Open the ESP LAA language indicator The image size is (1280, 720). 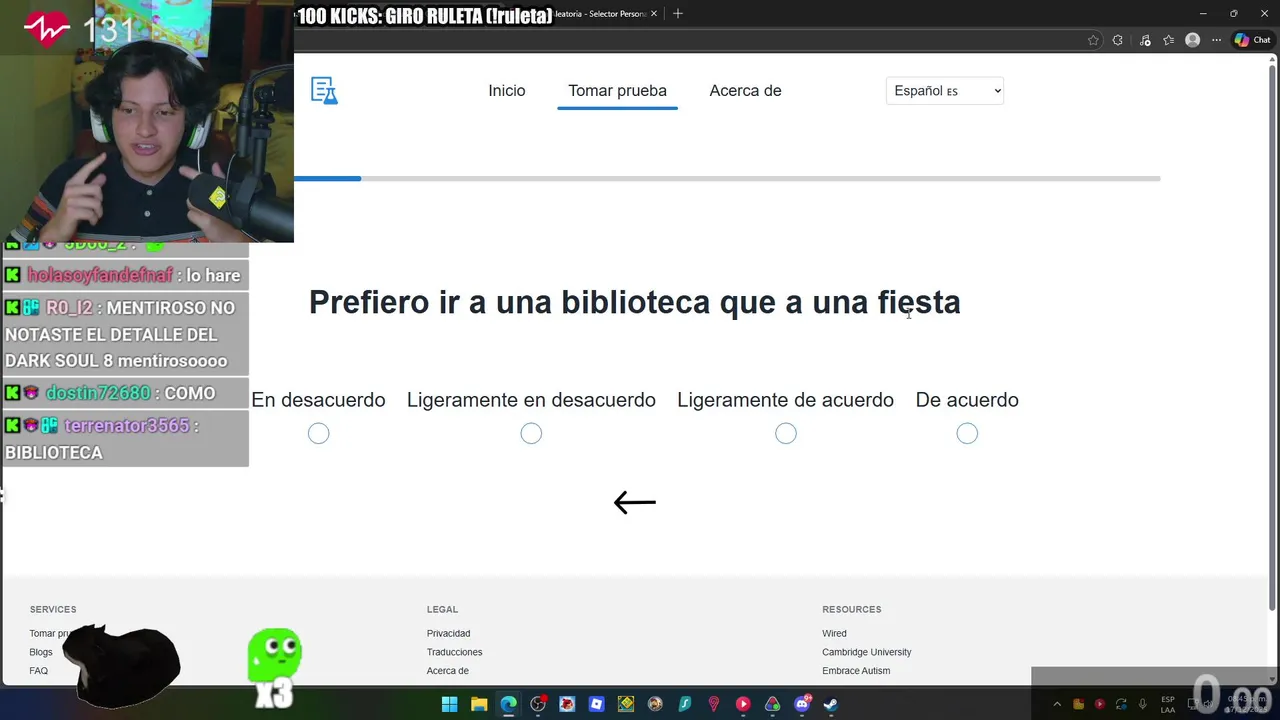[x=1168, y=704]
